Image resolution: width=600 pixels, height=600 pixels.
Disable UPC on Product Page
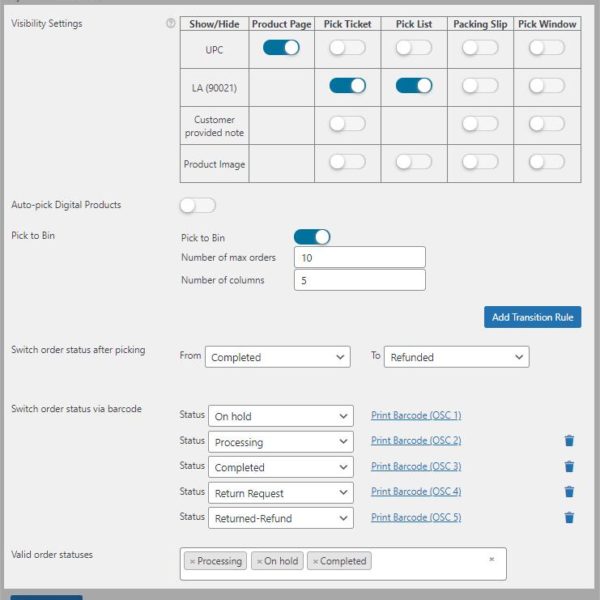coord(281,47)
